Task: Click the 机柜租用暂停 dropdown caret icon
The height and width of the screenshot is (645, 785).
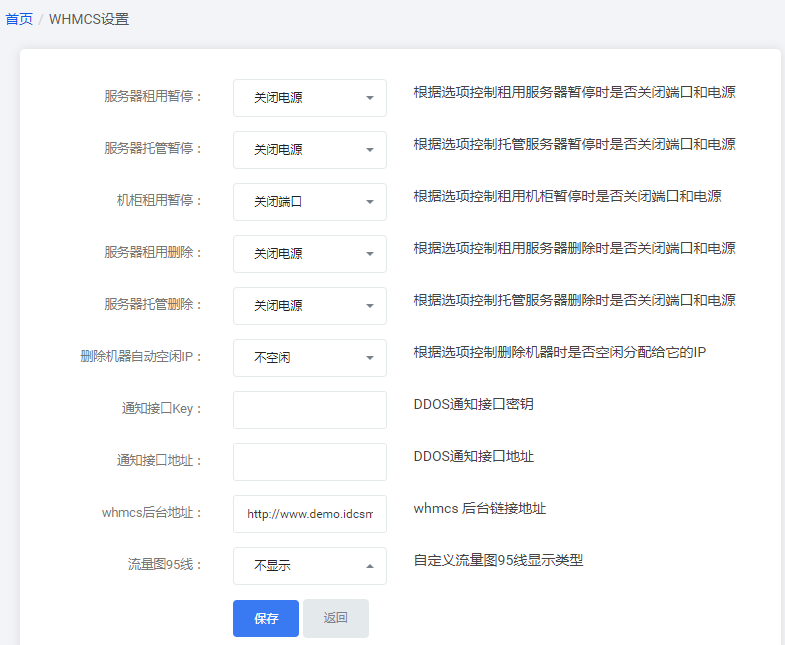Action: tap(370, 202)
